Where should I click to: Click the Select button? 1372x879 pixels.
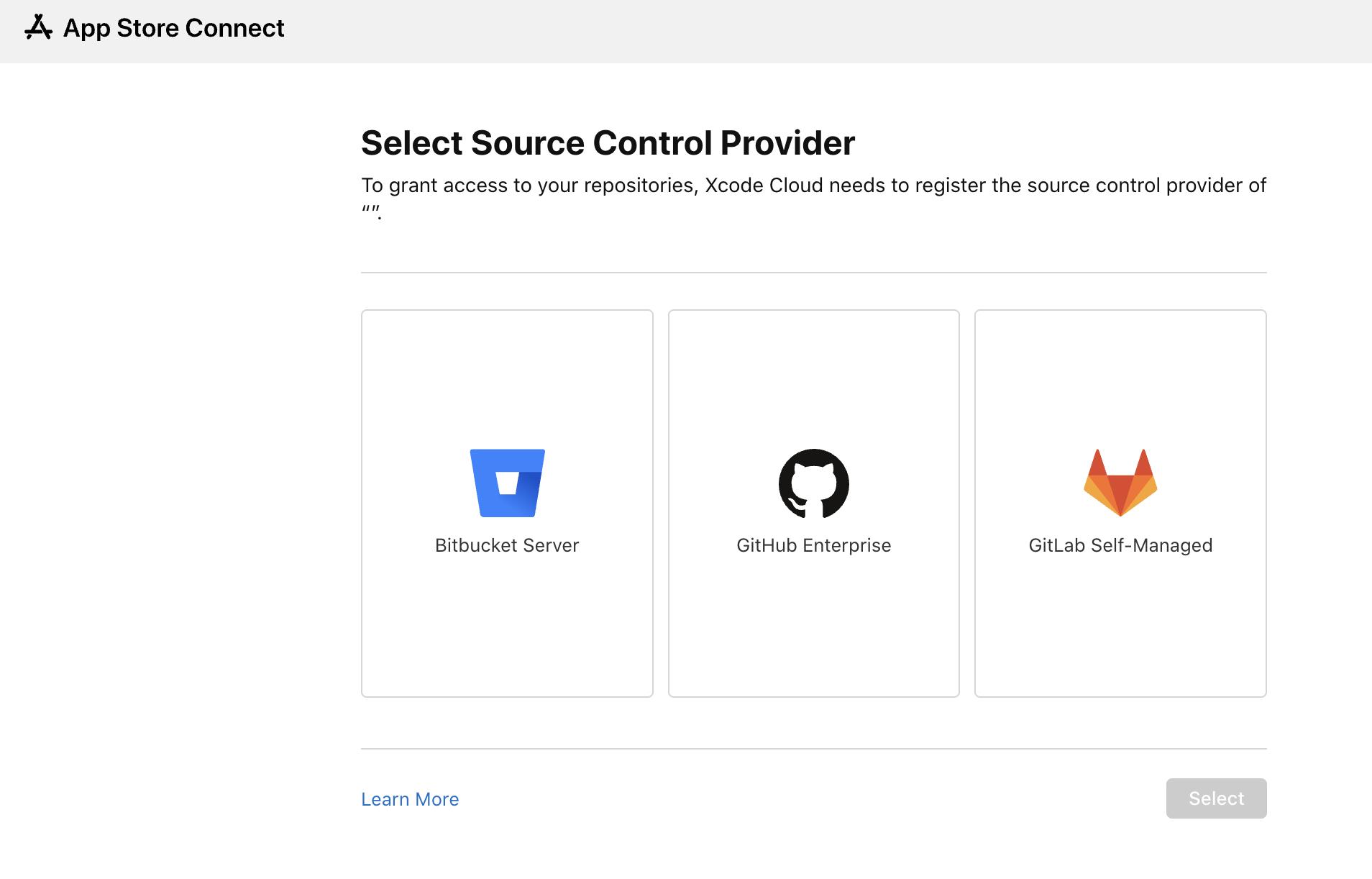tap(1216, 798)
